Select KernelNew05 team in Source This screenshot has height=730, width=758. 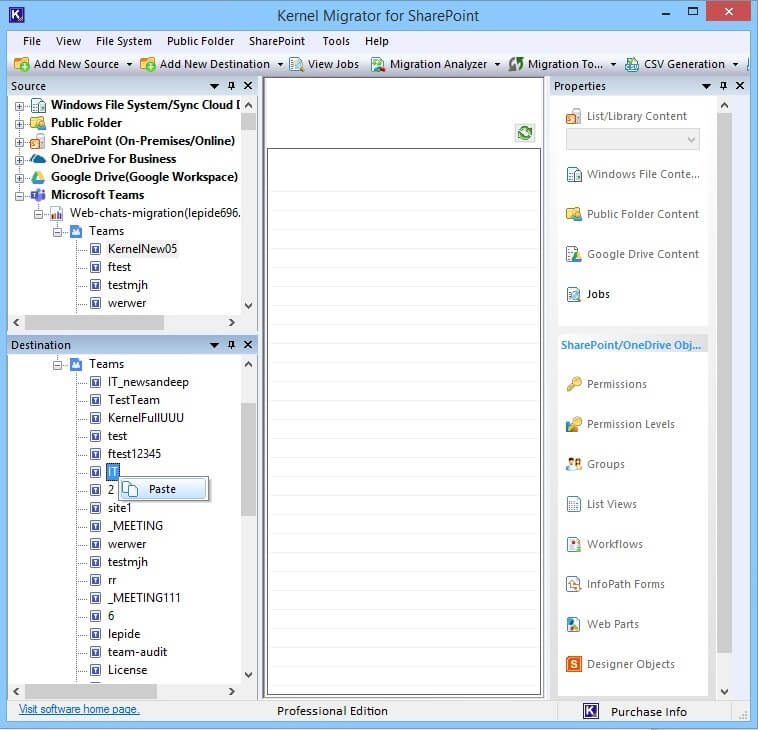[142, 249]
